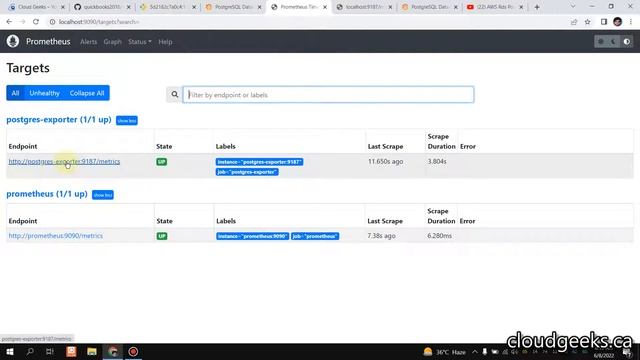Open the Windows Start menu
640x360 pixels.
[x=10, y=351]
